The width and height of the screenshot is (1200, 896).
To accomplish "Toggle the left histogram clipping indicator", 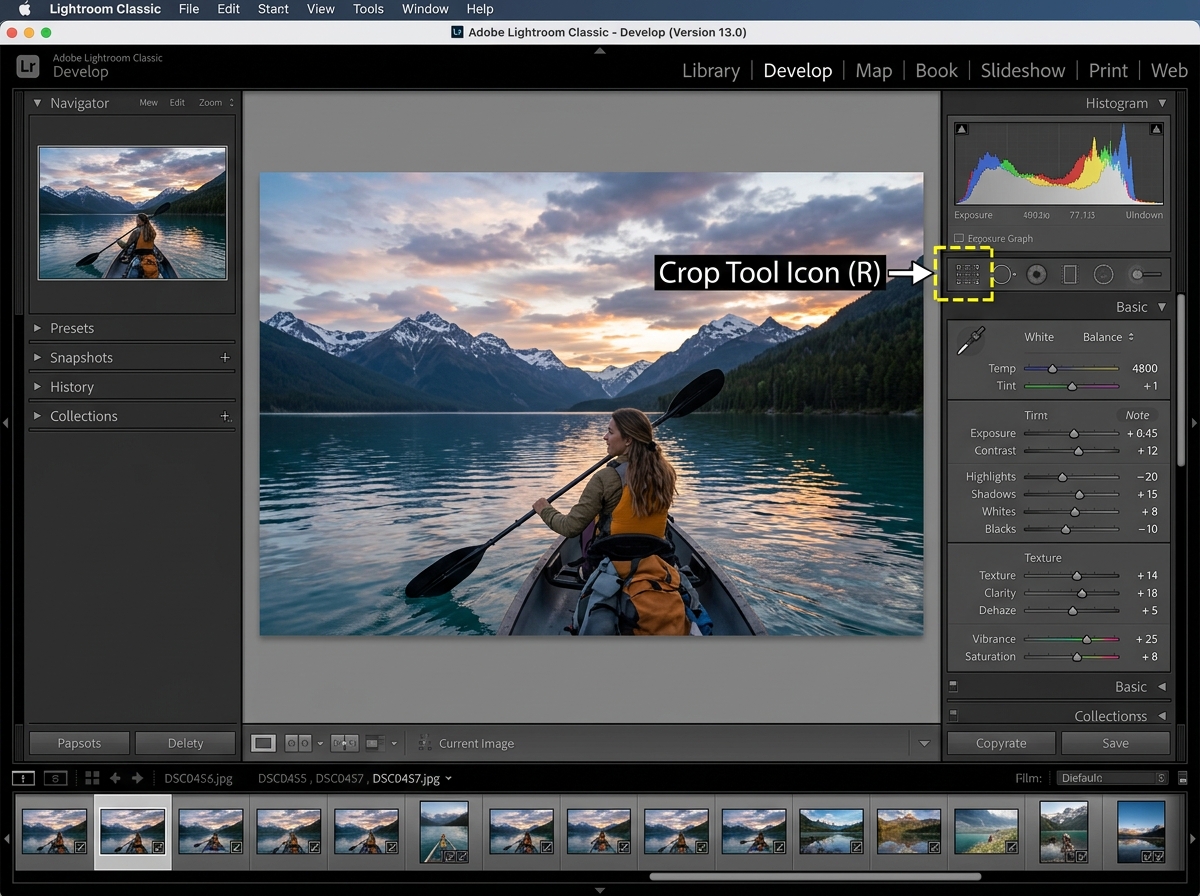I will point(961,128).
